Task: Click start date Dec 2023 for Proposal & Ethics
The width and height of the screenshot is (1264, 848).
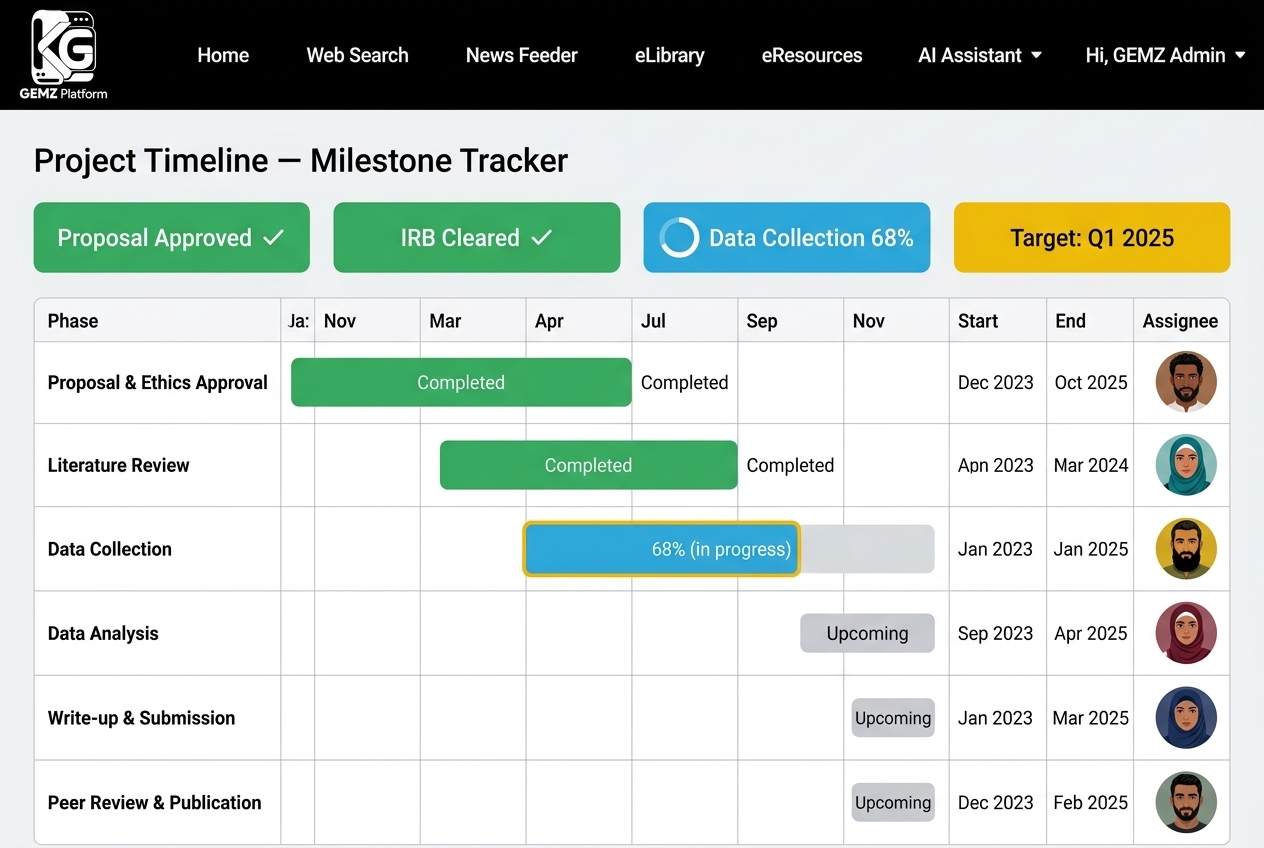Action: point(996,382)
